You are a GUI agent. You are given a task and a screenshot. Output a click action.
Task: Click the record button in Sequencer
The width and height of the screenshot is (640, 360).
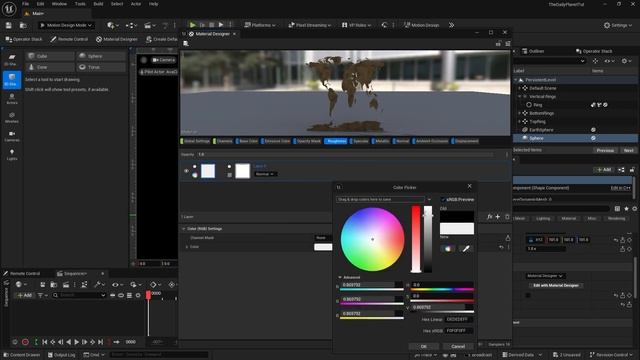coord(25,342)
